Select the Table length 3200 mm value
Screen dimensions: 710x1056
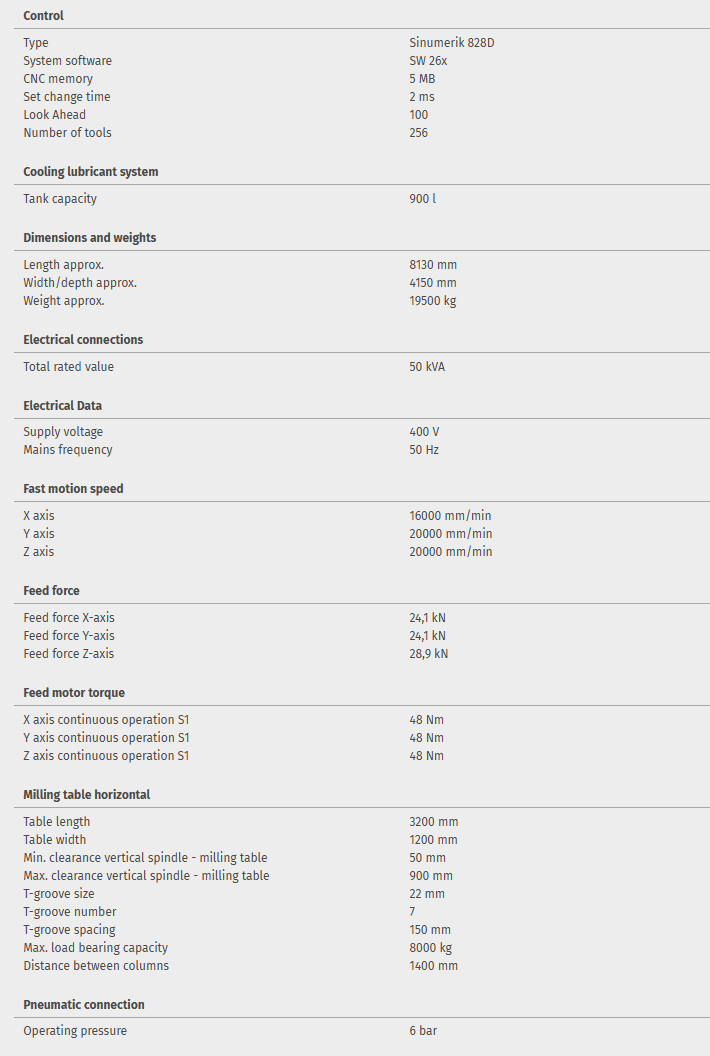tap(433, 822)
